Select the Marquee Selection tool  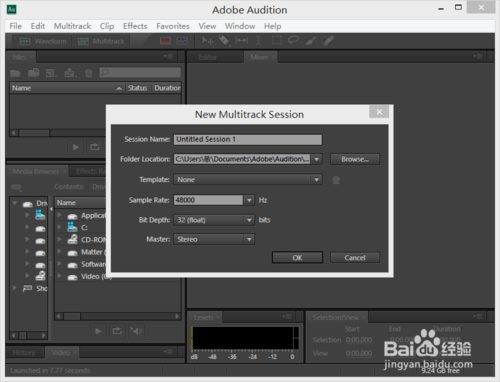coord(277,41)
